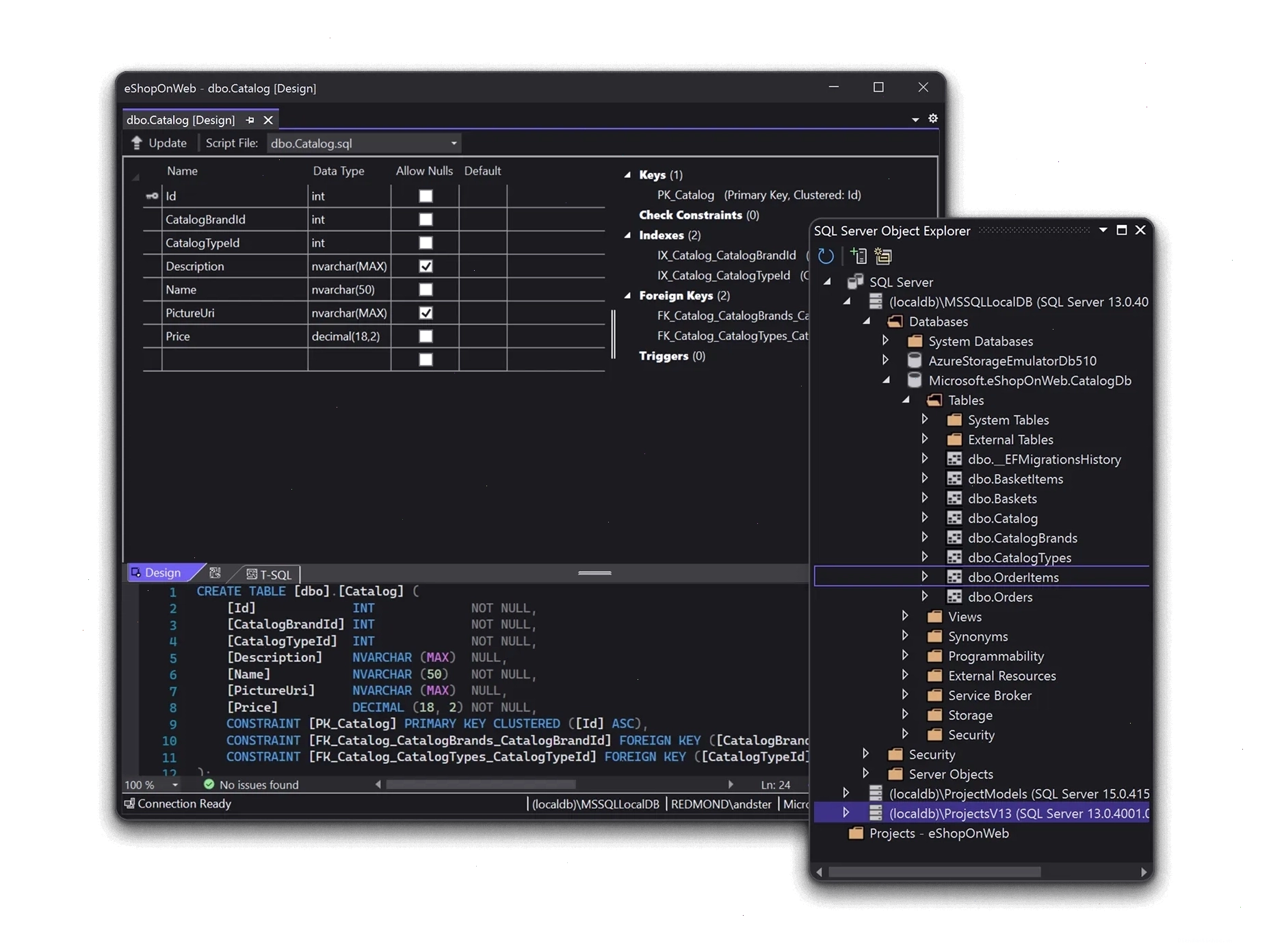
Task: Toggle Allow Nulls for Name column
Action: [425, 289]
